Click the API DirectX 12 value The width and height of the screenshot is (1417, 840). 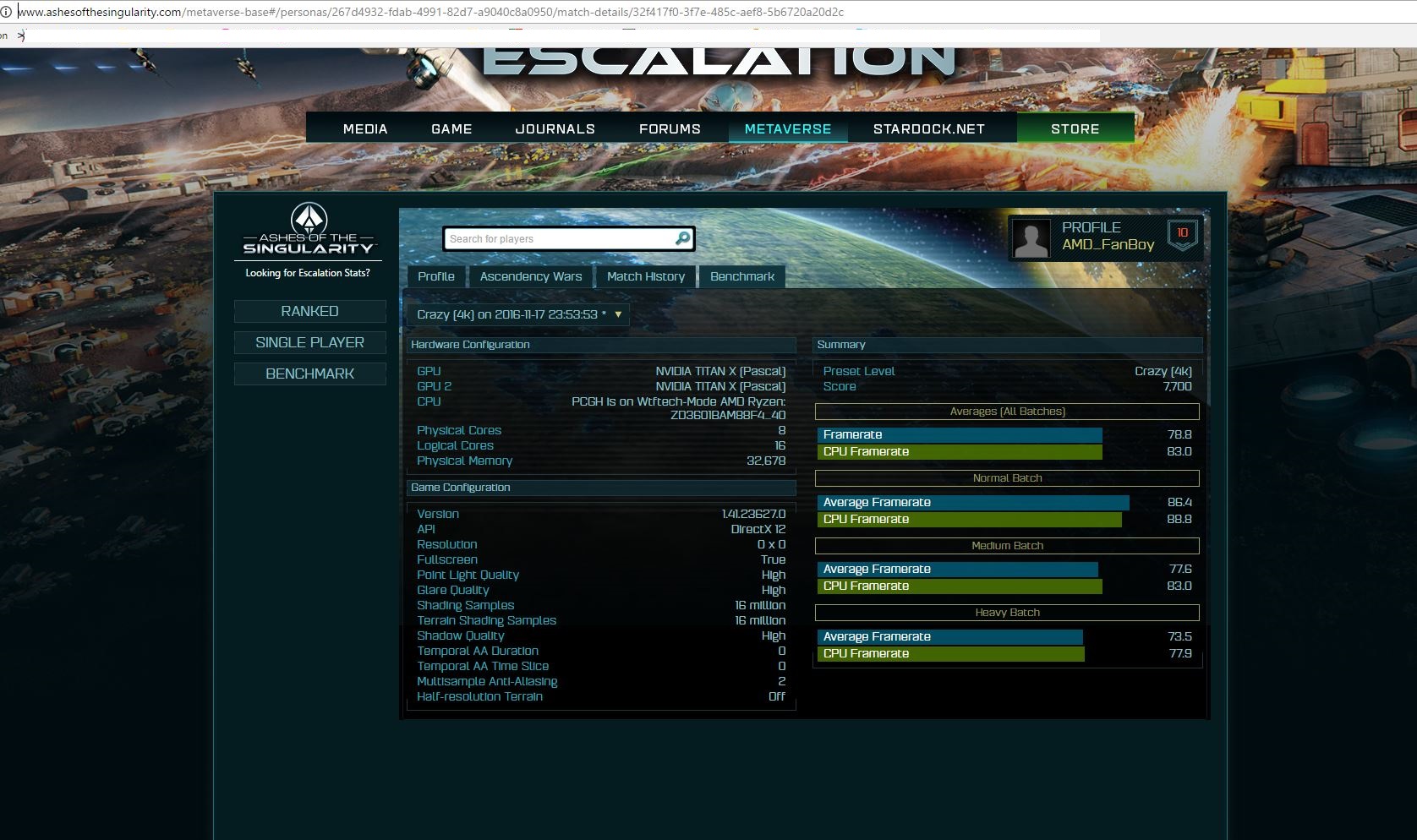(758, 529)
